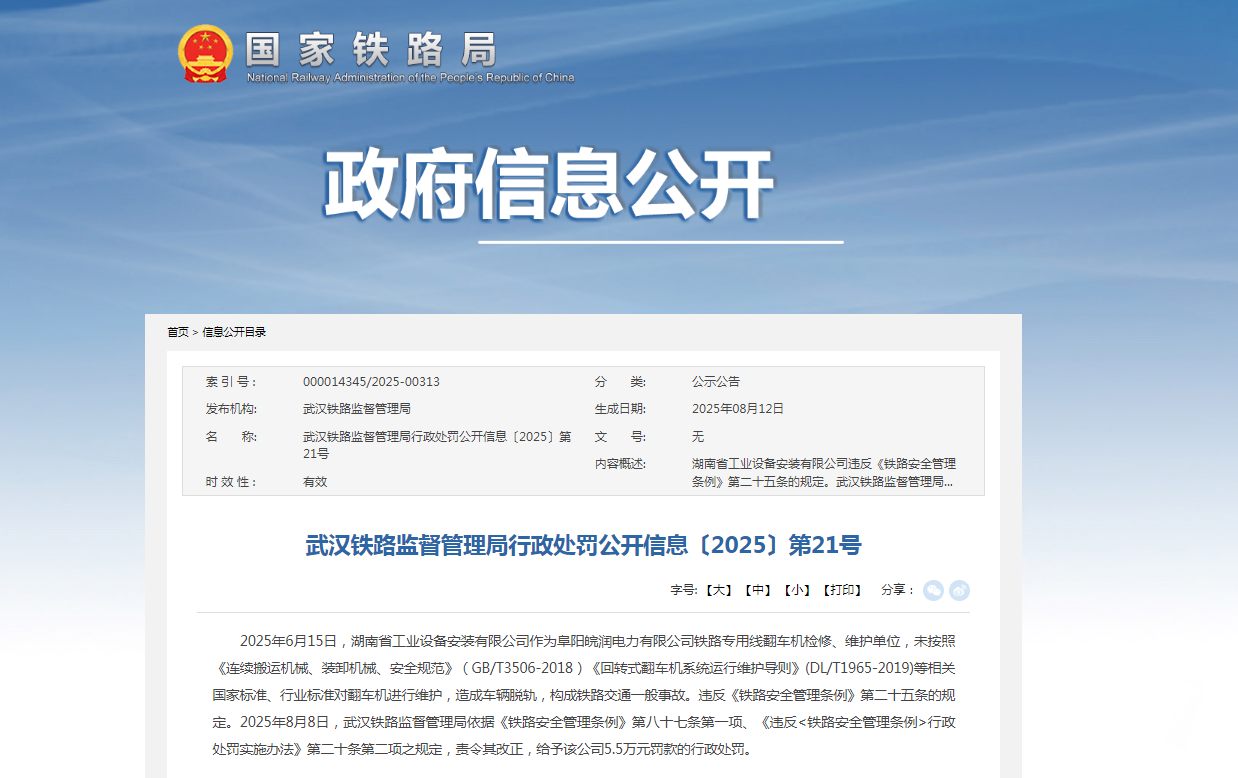The height and width of the screenshot is (778, 1238).
Task: Click the 公示公告 category value
Action: (x=716, y=382)
